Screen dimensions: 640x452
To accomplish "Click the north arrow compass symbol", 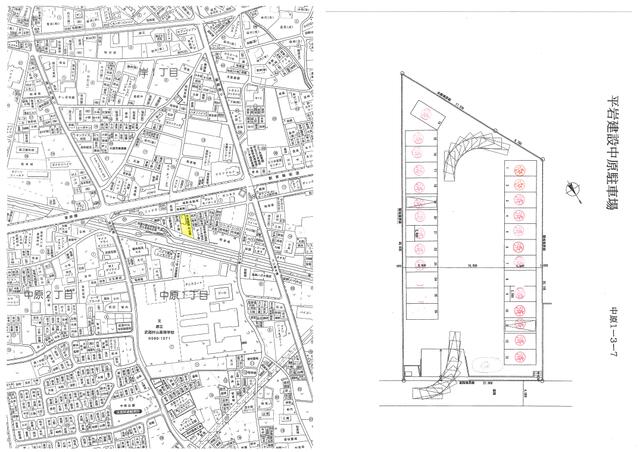I will (x=574, y=193).
